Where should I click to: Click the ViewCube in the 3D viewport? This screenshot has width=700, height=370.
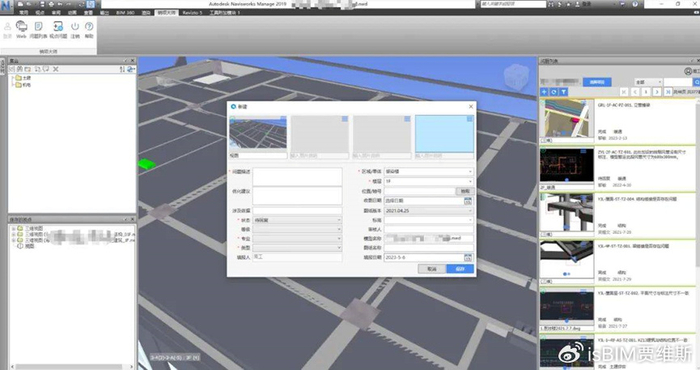pos(516,77)
